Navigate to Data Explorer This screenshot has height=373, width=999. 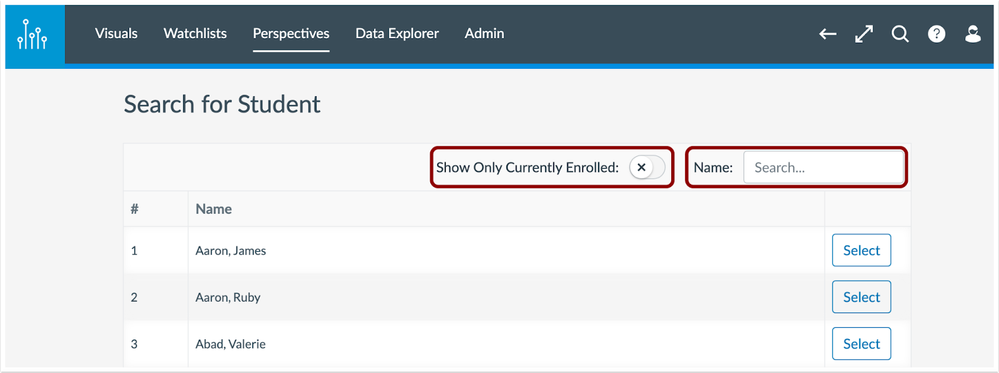point(397,34)
